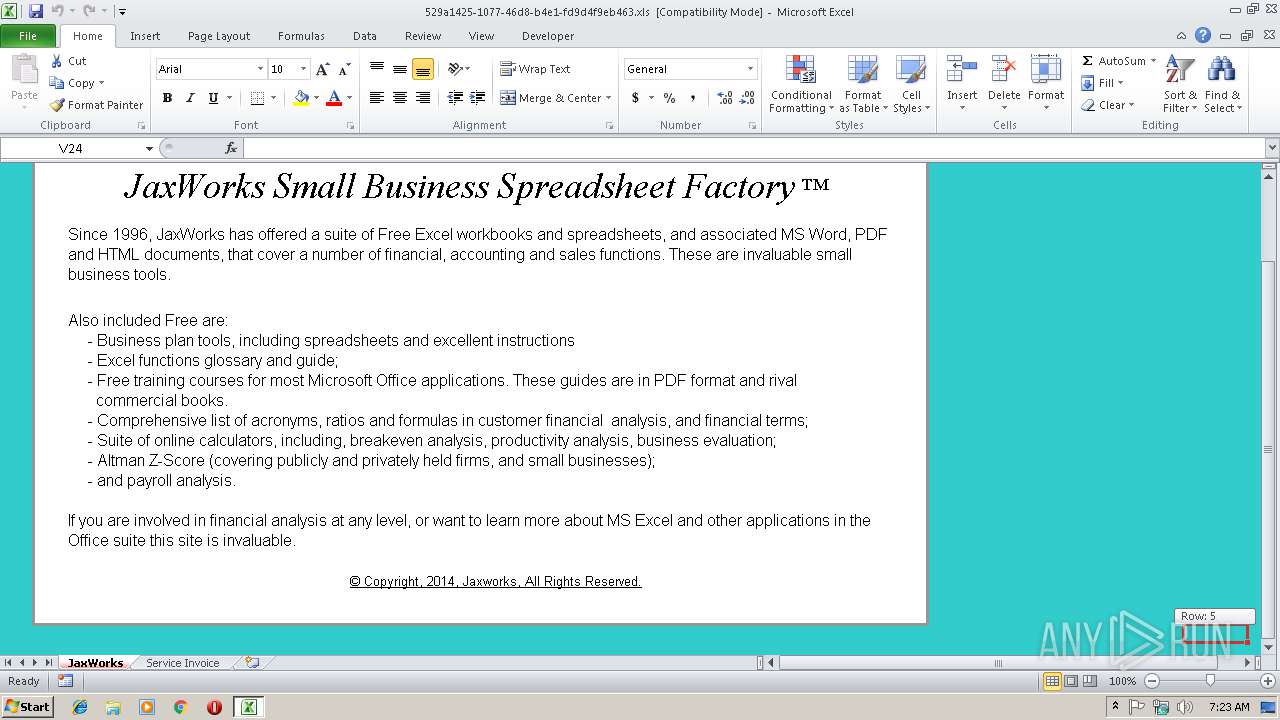Viewport: 1280px width, 720px height.
Task: Click the Format cells button
Action: 1046,84
